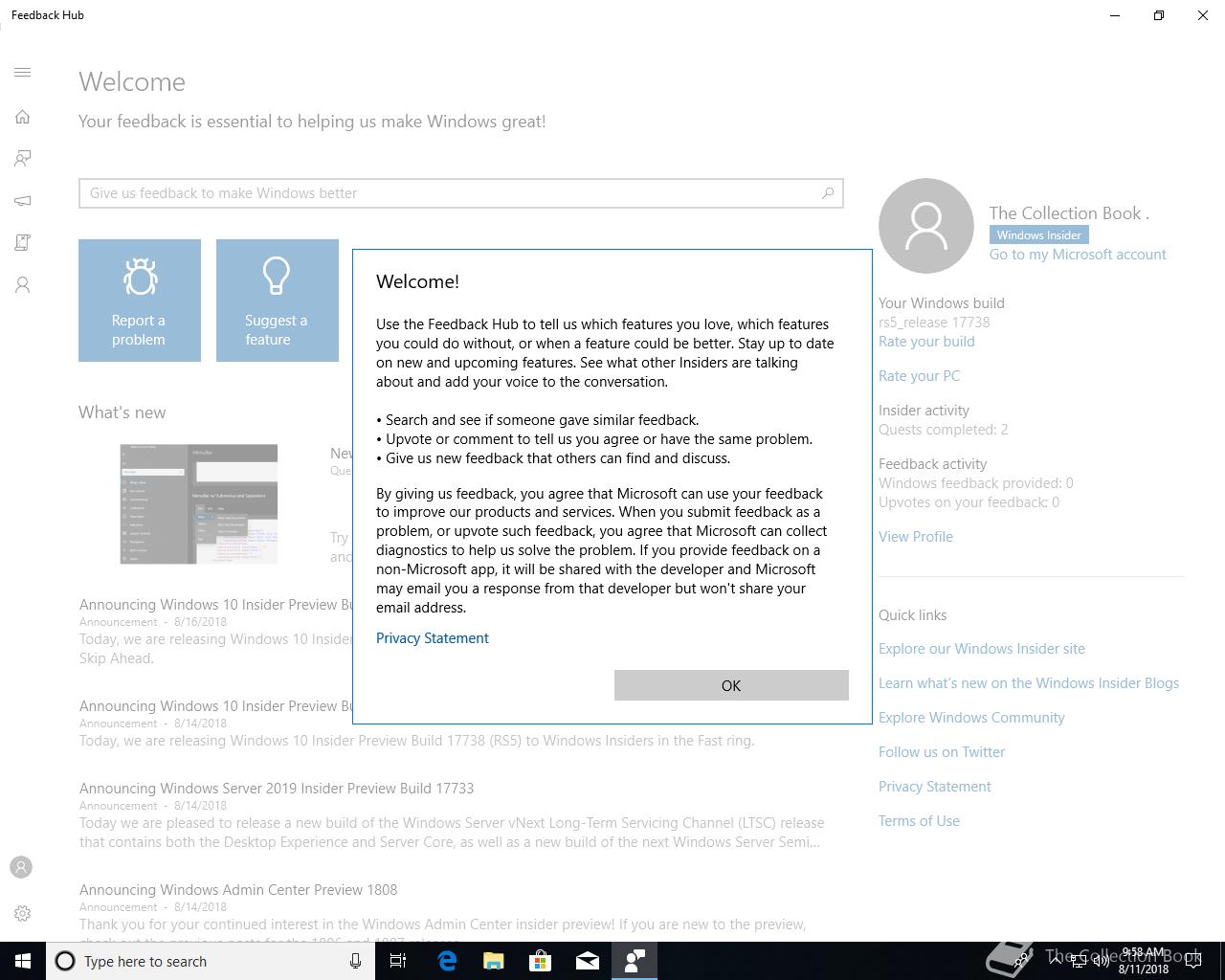The image size is (1225, 980).
Task: Open File Explorer from taskbar
Action: pos(494,961)
